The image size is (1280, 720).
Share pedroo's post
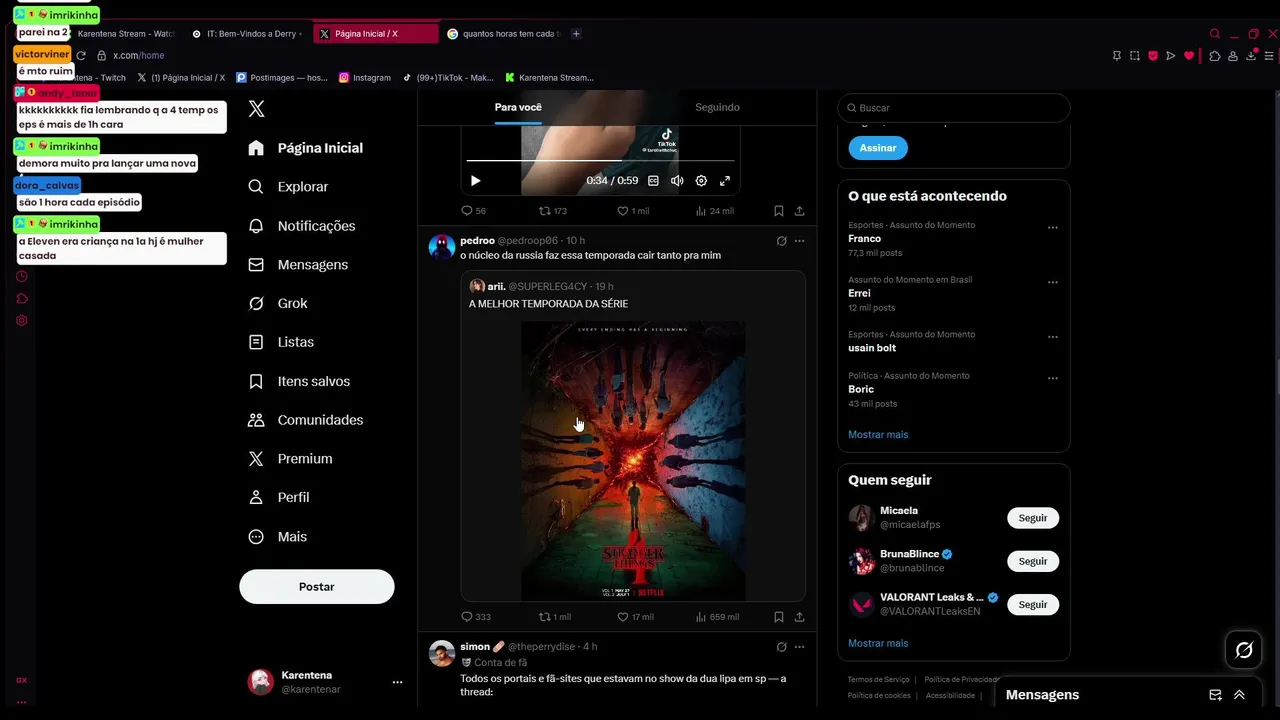click(799, 617)
